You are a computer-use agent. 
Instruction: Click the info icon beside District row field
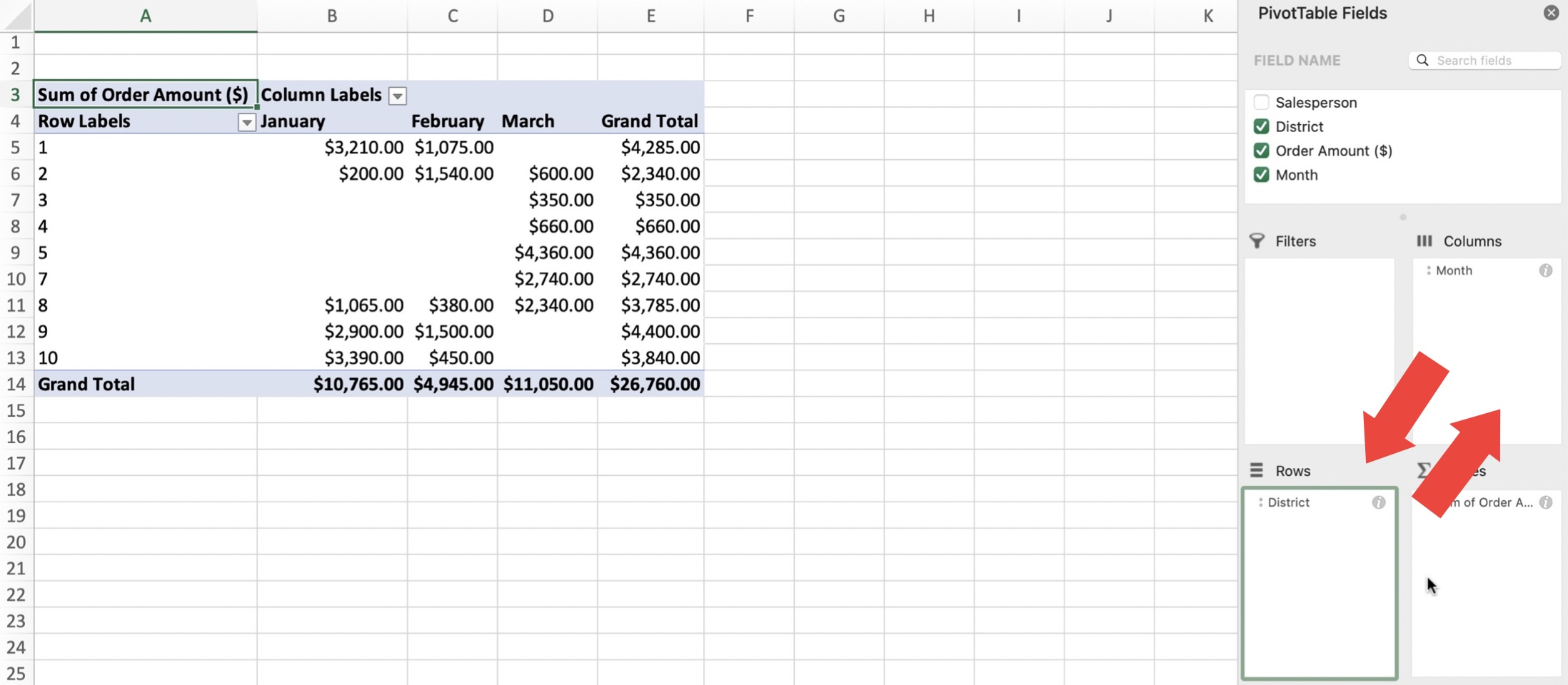pos(1378,502)
